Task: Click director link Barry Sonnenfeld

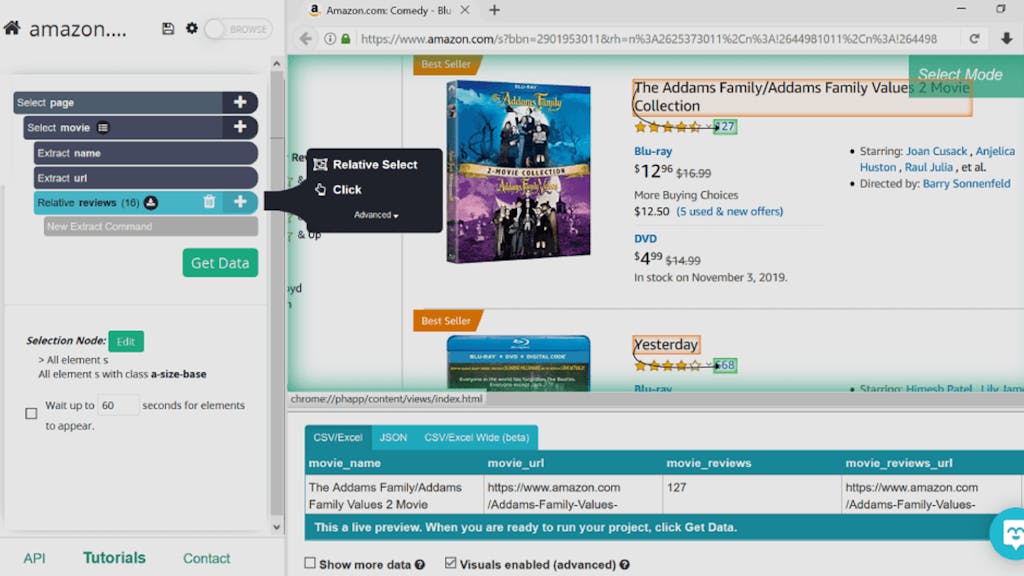Action: [966, 184]
